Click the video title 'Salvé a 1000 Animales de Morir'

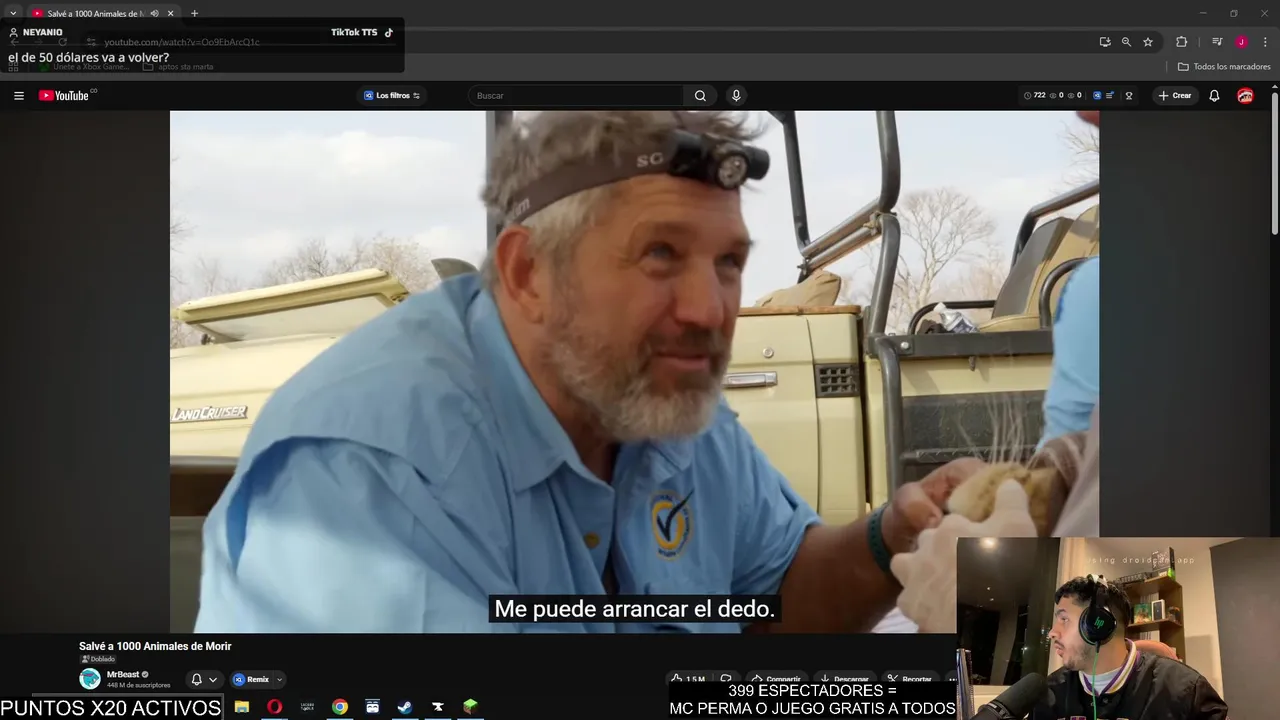click(x=155, y=647)
